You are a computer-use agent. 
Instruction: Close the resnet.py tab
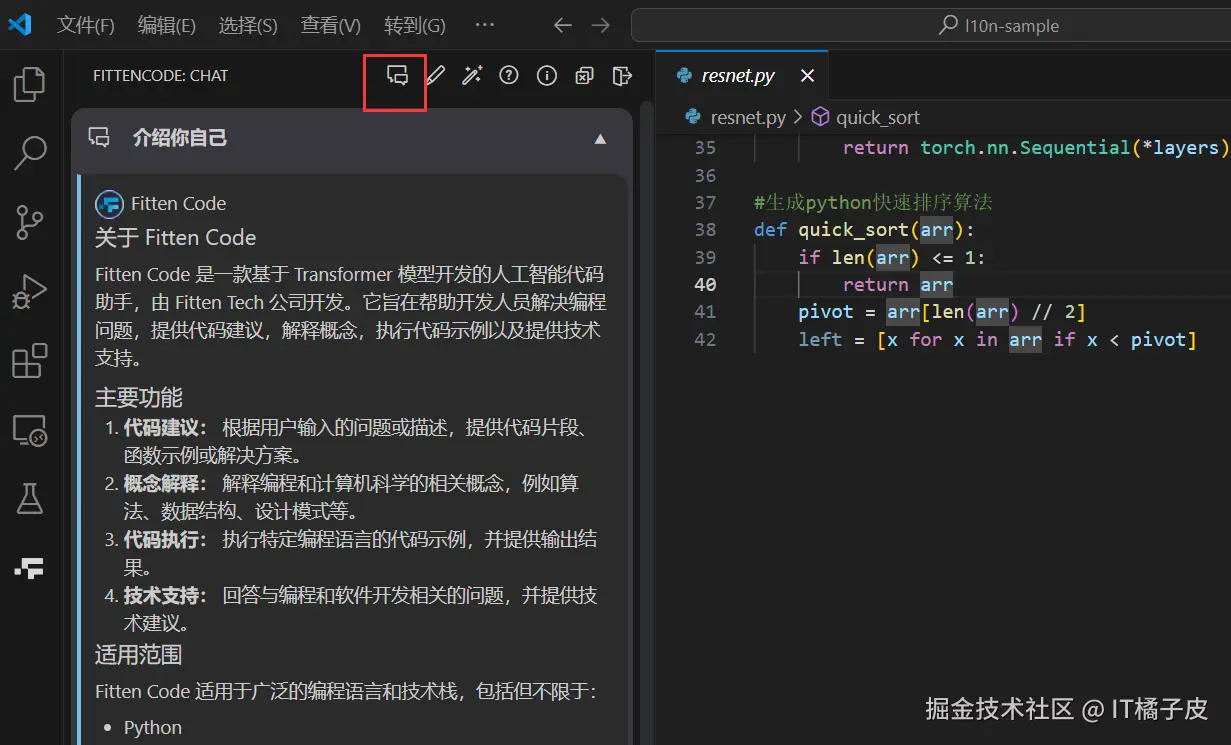[x=807, y=76]
